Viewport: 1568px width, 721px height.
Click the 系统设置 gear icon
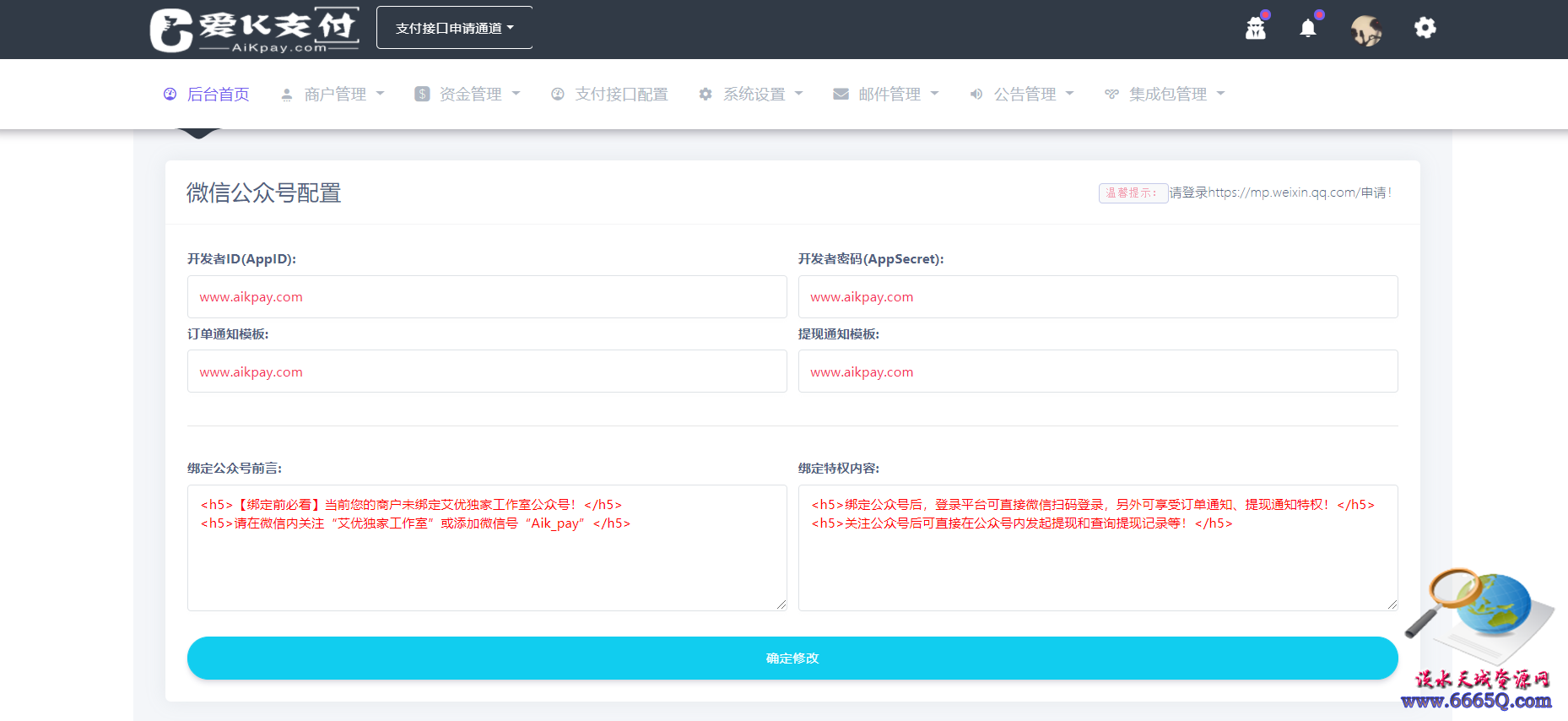706,94
